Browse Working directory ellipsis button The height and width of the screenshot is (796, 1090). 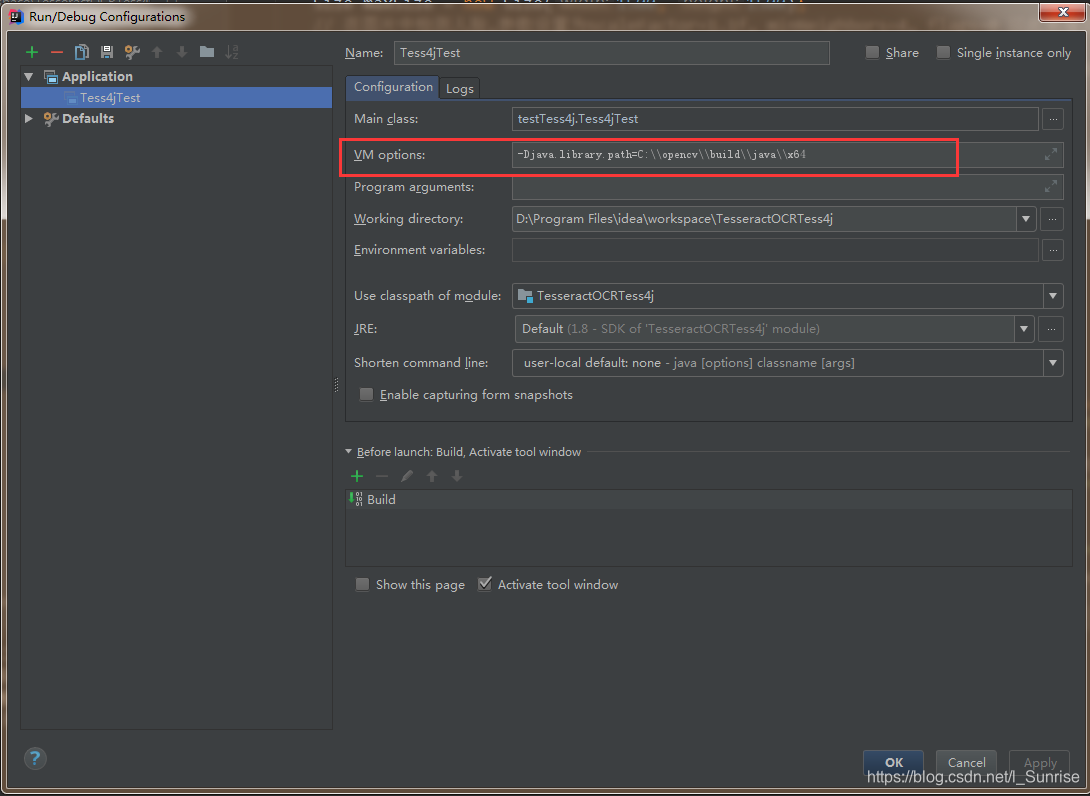click(1052, 219)
